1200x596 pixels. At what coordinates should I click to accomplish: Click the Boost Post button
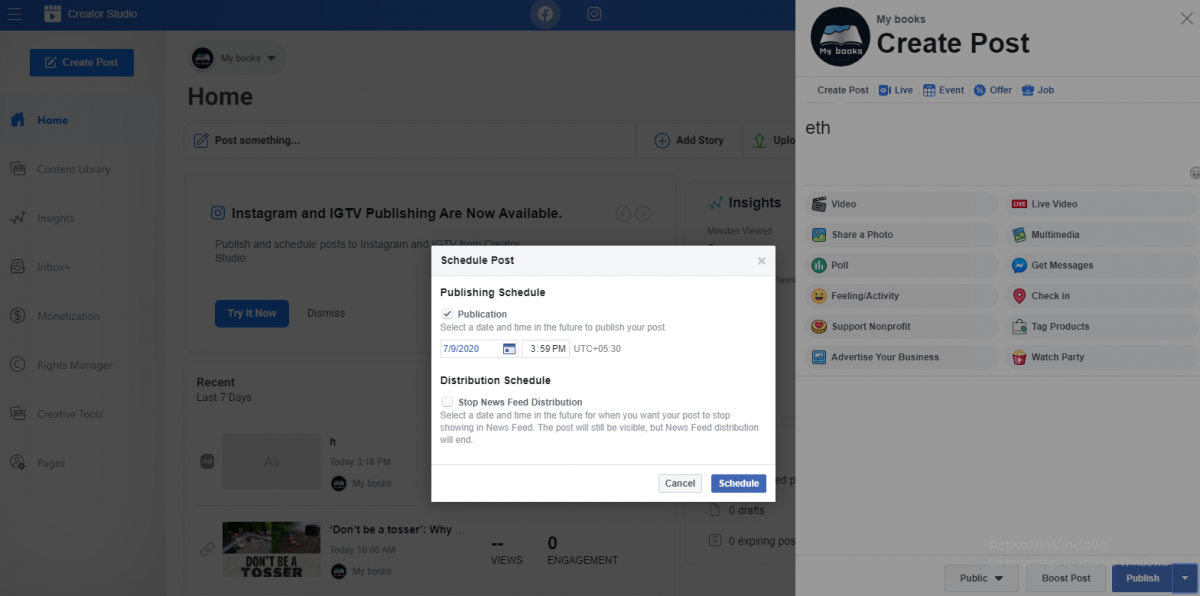(x=1066, y=578)
